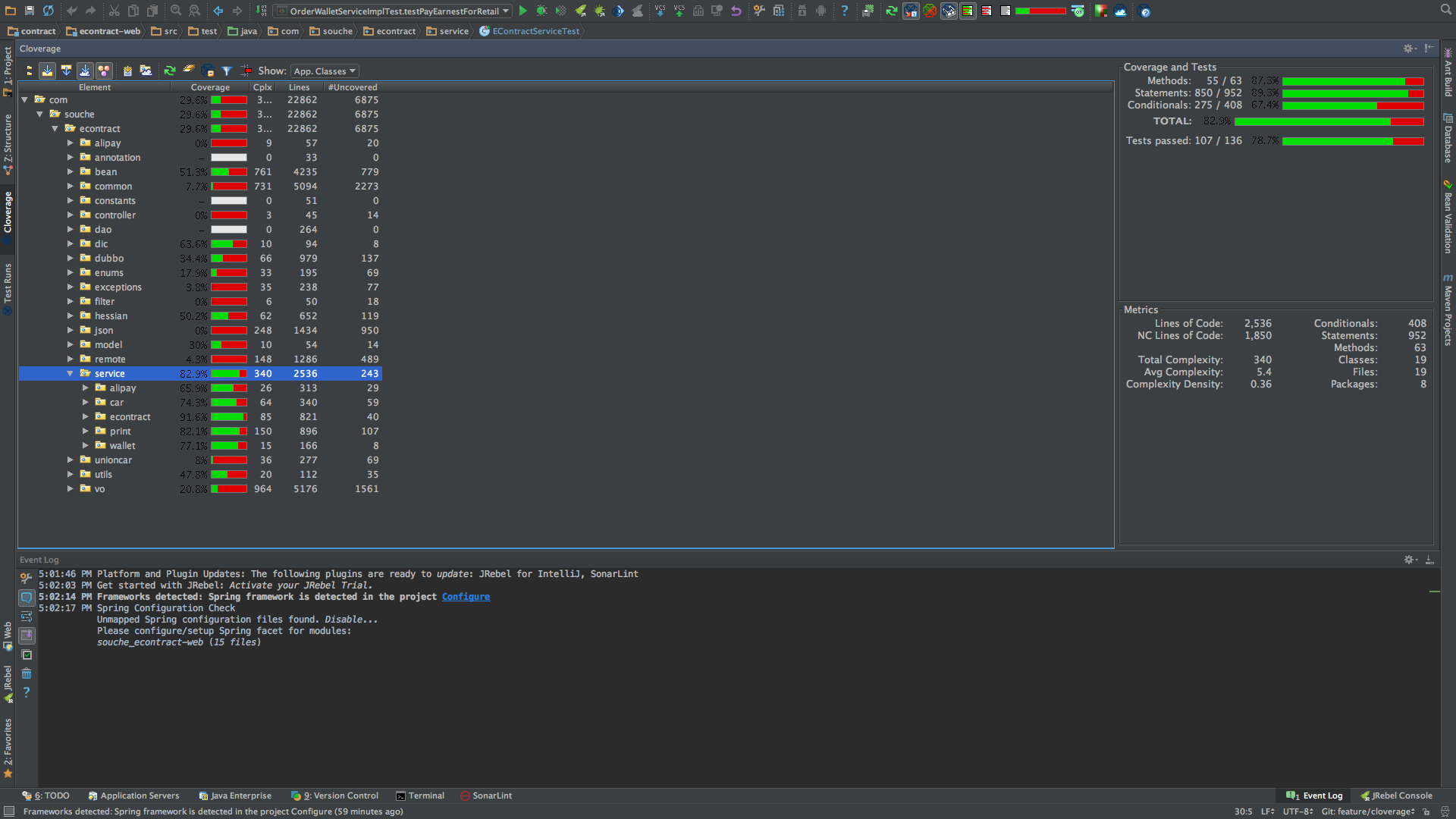The height and width of the screenshot is (819, 1456).
Task: Click Find magnifier icon in main toolbar
Action: coord(175,11)
